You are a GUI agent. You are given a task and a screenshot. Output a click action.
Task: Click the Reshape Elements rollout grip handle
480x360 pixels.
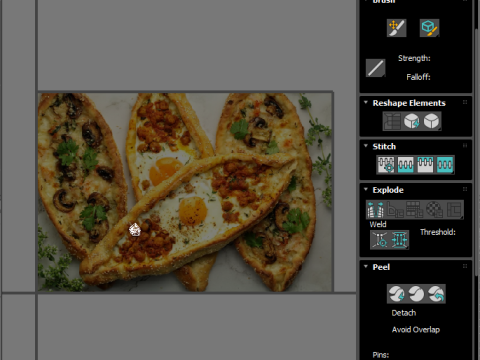(x=465, y=102)
